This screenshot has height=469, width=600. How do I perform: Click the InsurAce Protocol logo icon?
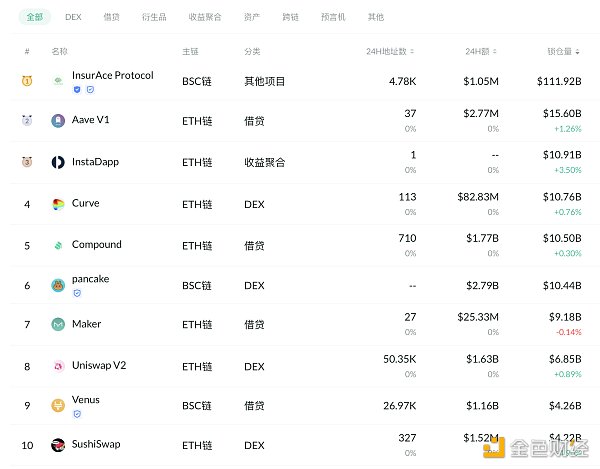click(x=58, y=80)
